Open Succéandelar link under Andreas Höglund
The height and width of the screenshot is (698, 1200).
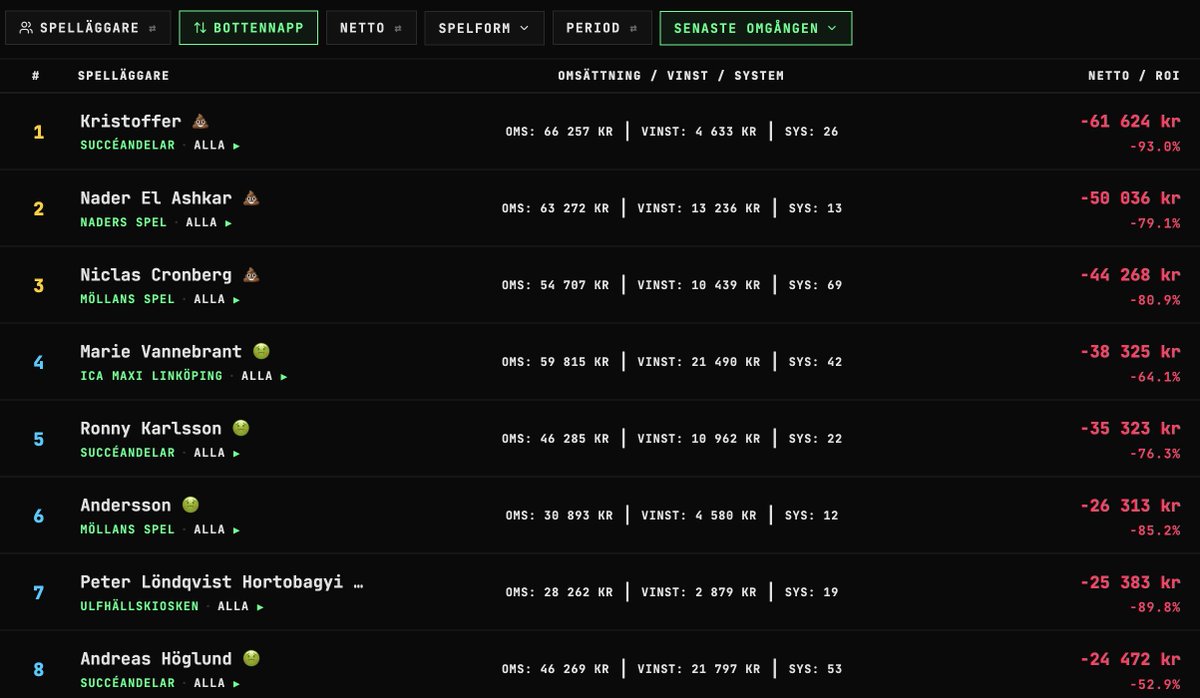[128, 684]
